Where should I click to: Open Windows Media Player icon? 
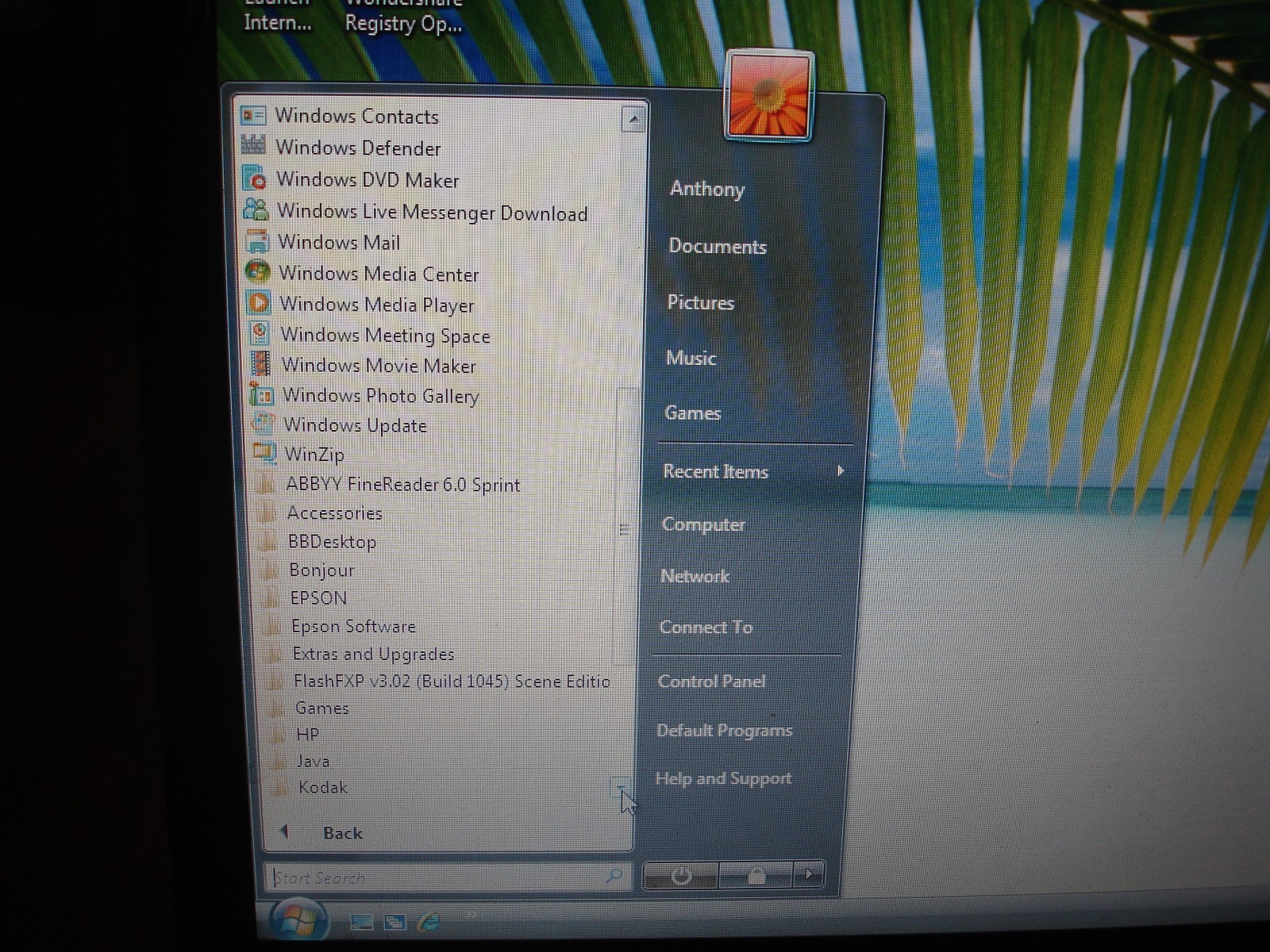259,302
